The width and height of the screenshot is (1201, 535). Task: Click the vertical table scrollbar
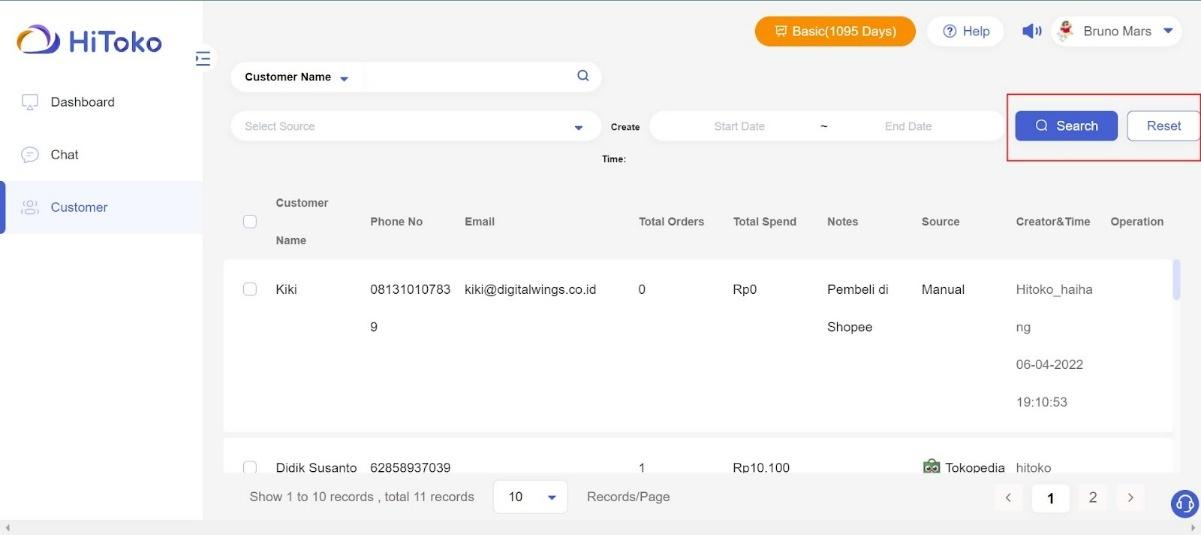[1176, 279]
